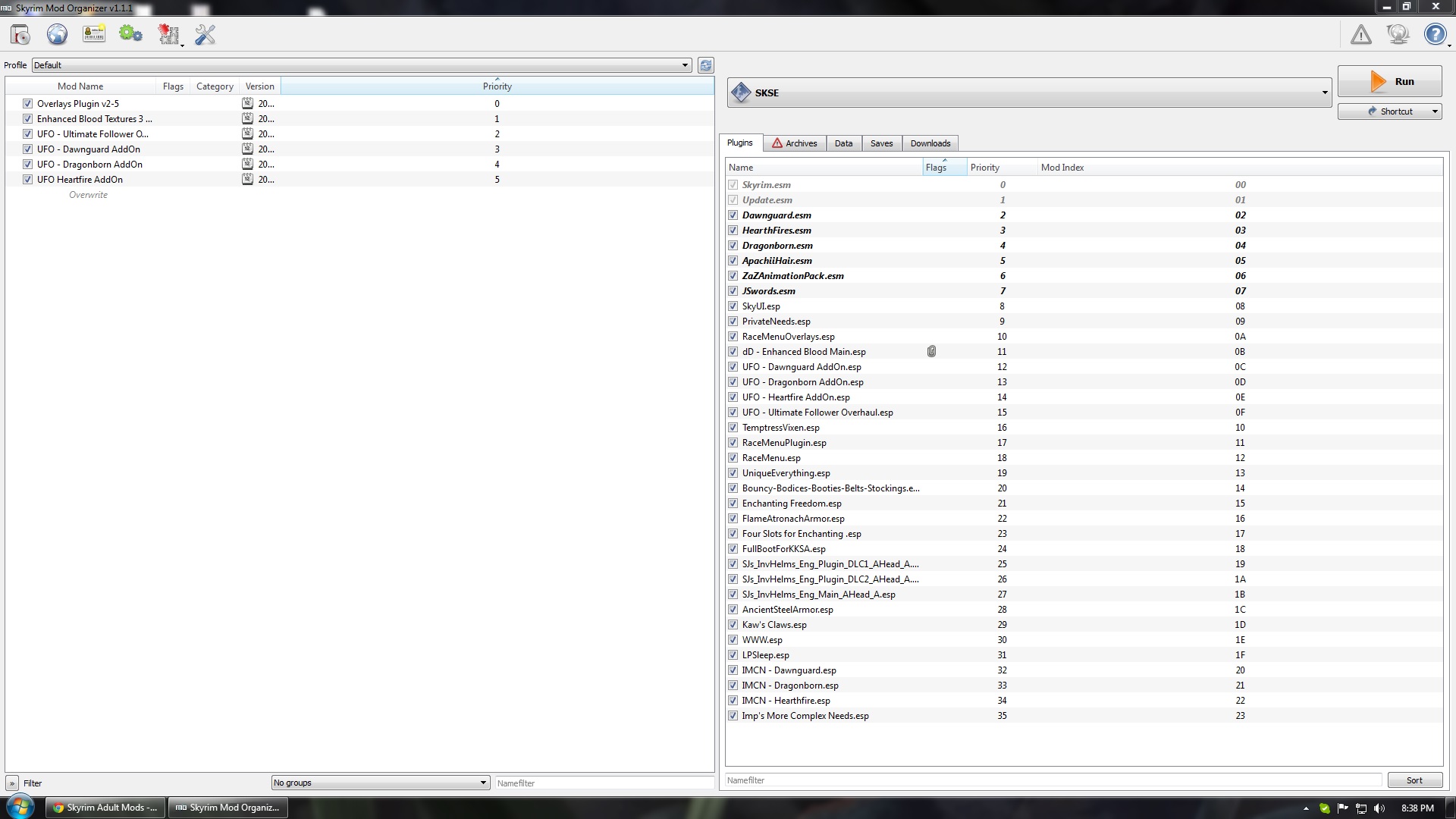The height and width of the screenshot is (819, 1456).
Task: Click the 8:38 PM system clock
Action: [x=1417, y=808]
